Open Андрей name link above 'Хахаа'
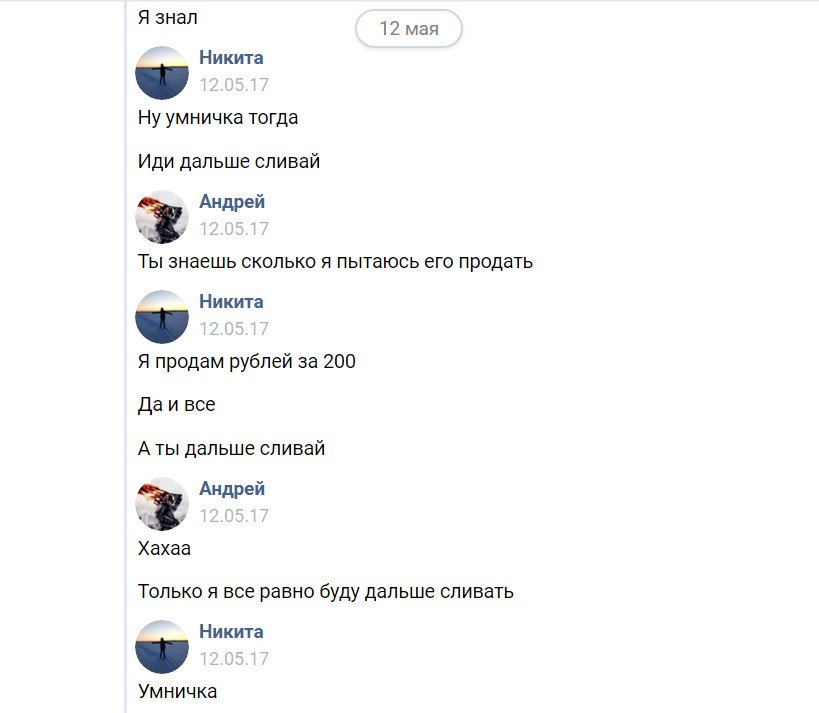Screen dimensions: 819x713 (232, 488)
